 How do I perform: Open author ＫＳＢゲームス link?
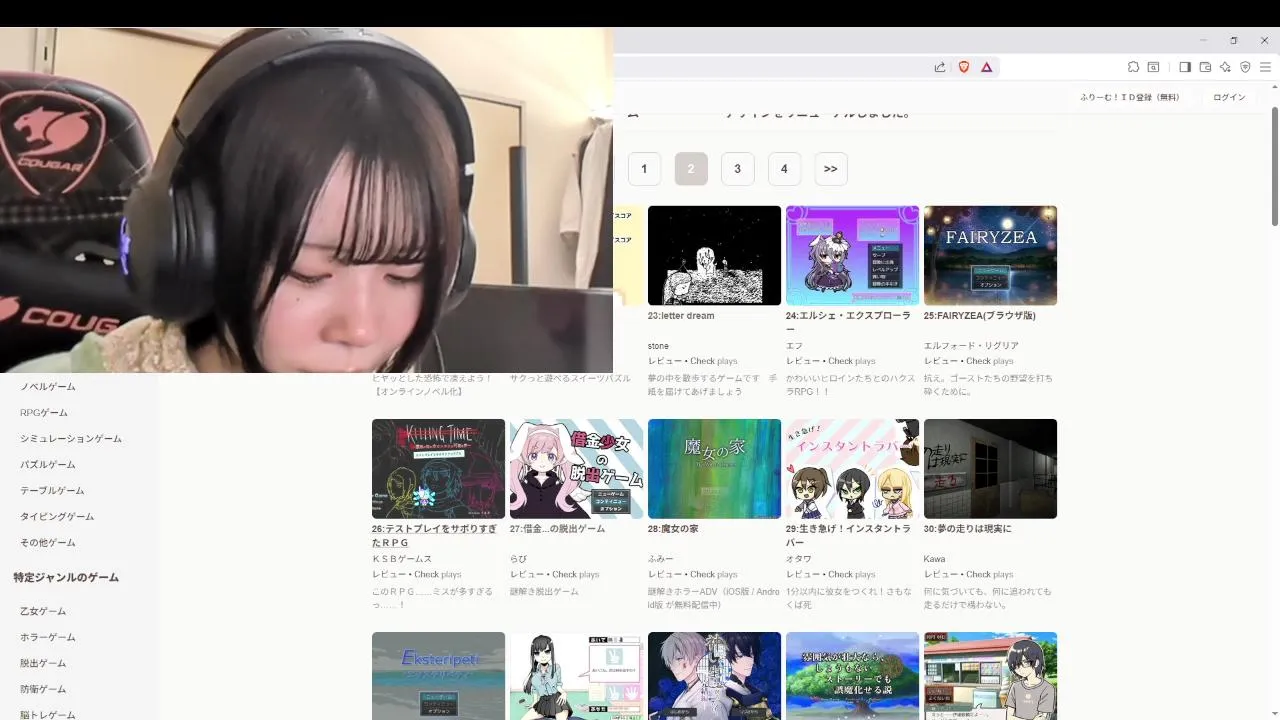tap(402, 559)
